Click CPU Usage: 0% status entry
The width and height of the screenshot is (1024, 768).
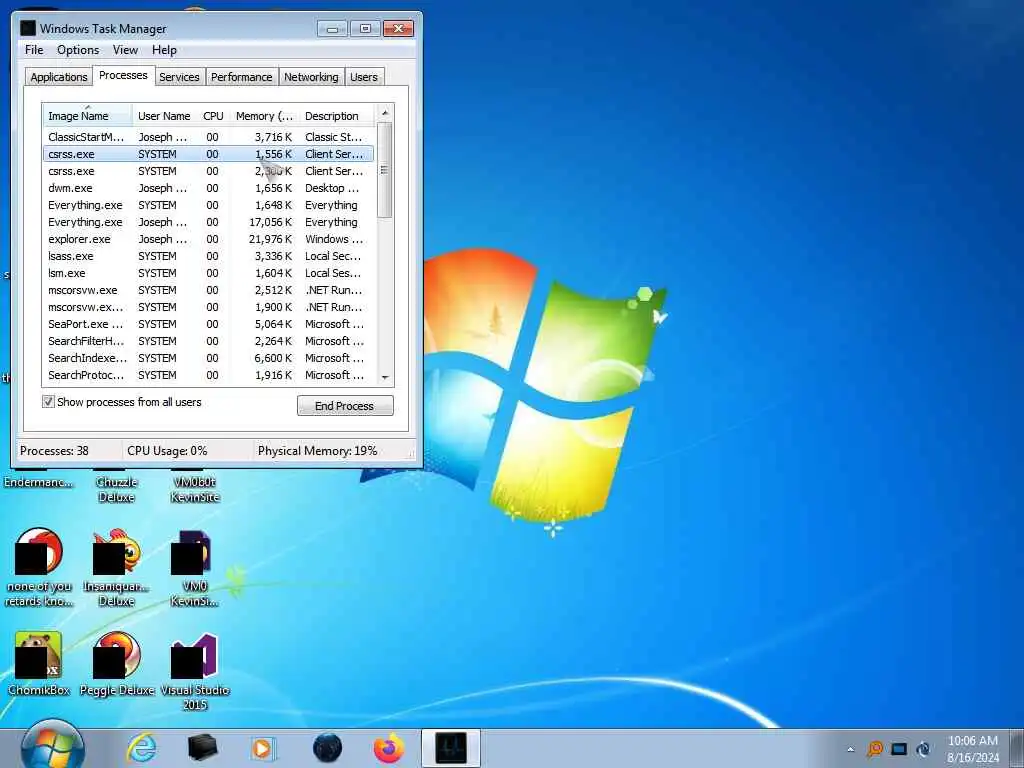(x=167, y=451)
